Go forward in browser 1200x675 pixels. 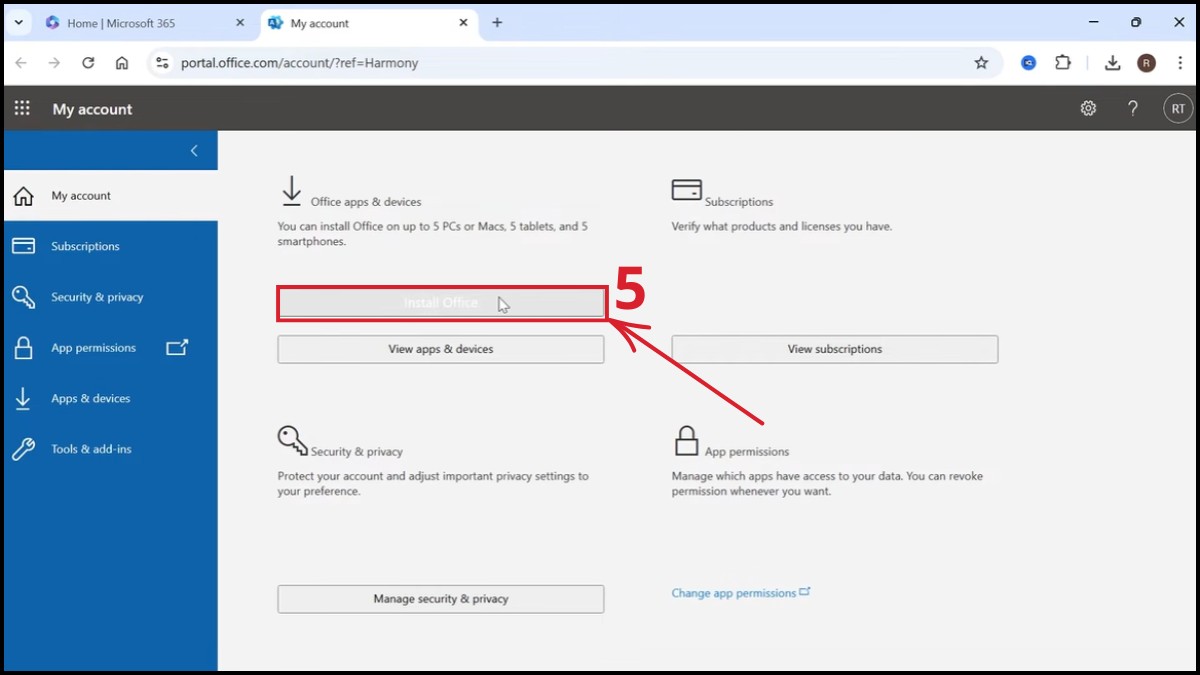coord(55,63)
